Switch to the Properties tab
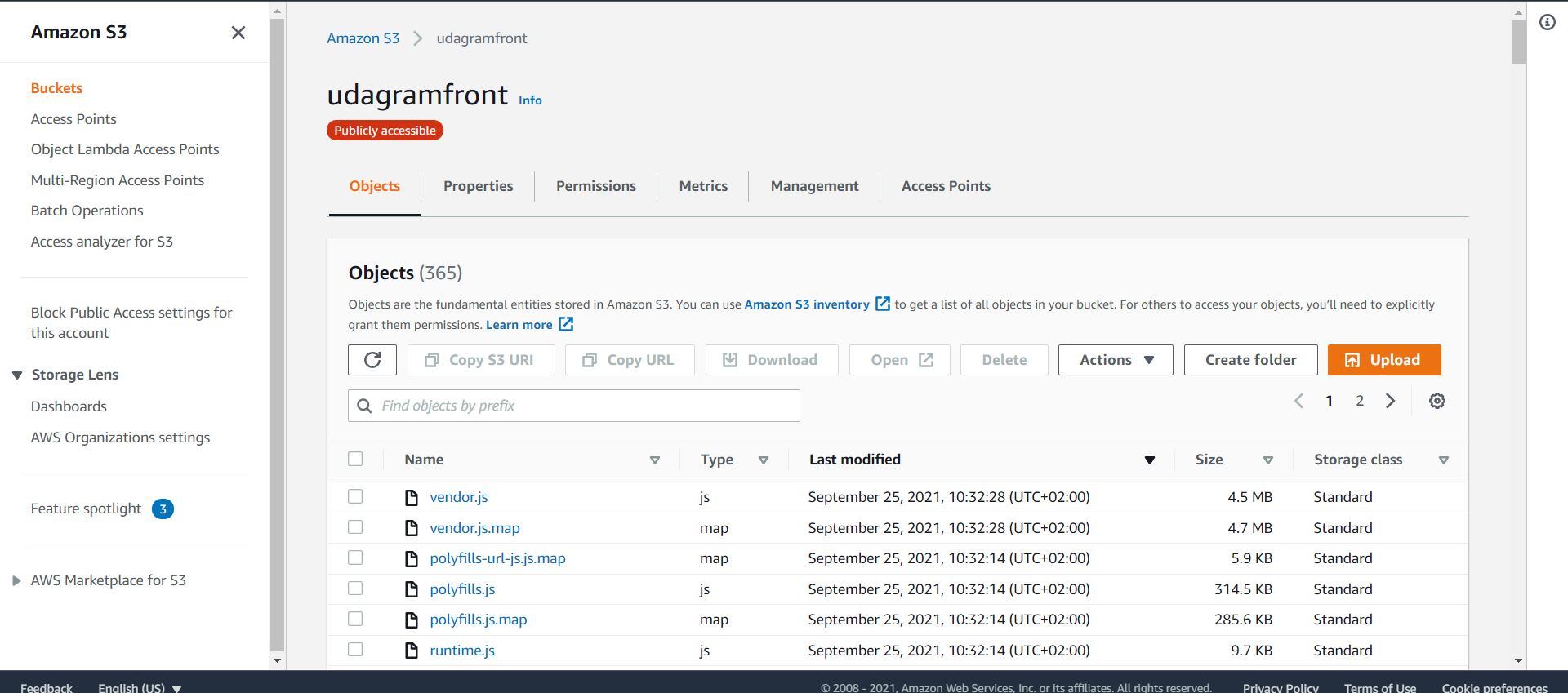Viewport: 1568px width, 693px height. click(x=478, y=186)
